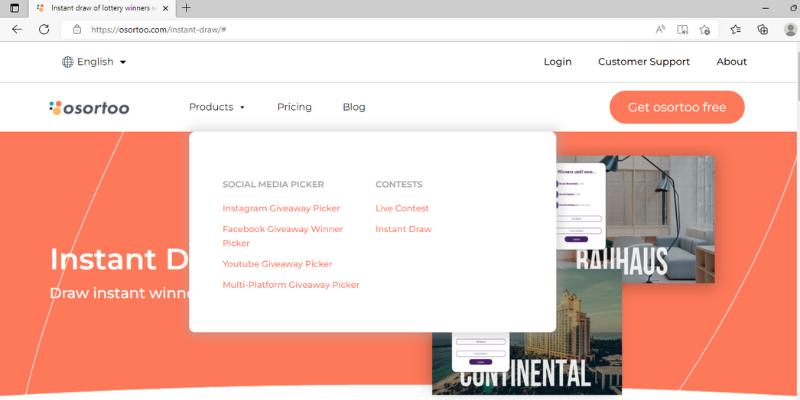Viewport: 800px width, 400px height.
Task: Click the osortoo logo
Action: (89, 107)
